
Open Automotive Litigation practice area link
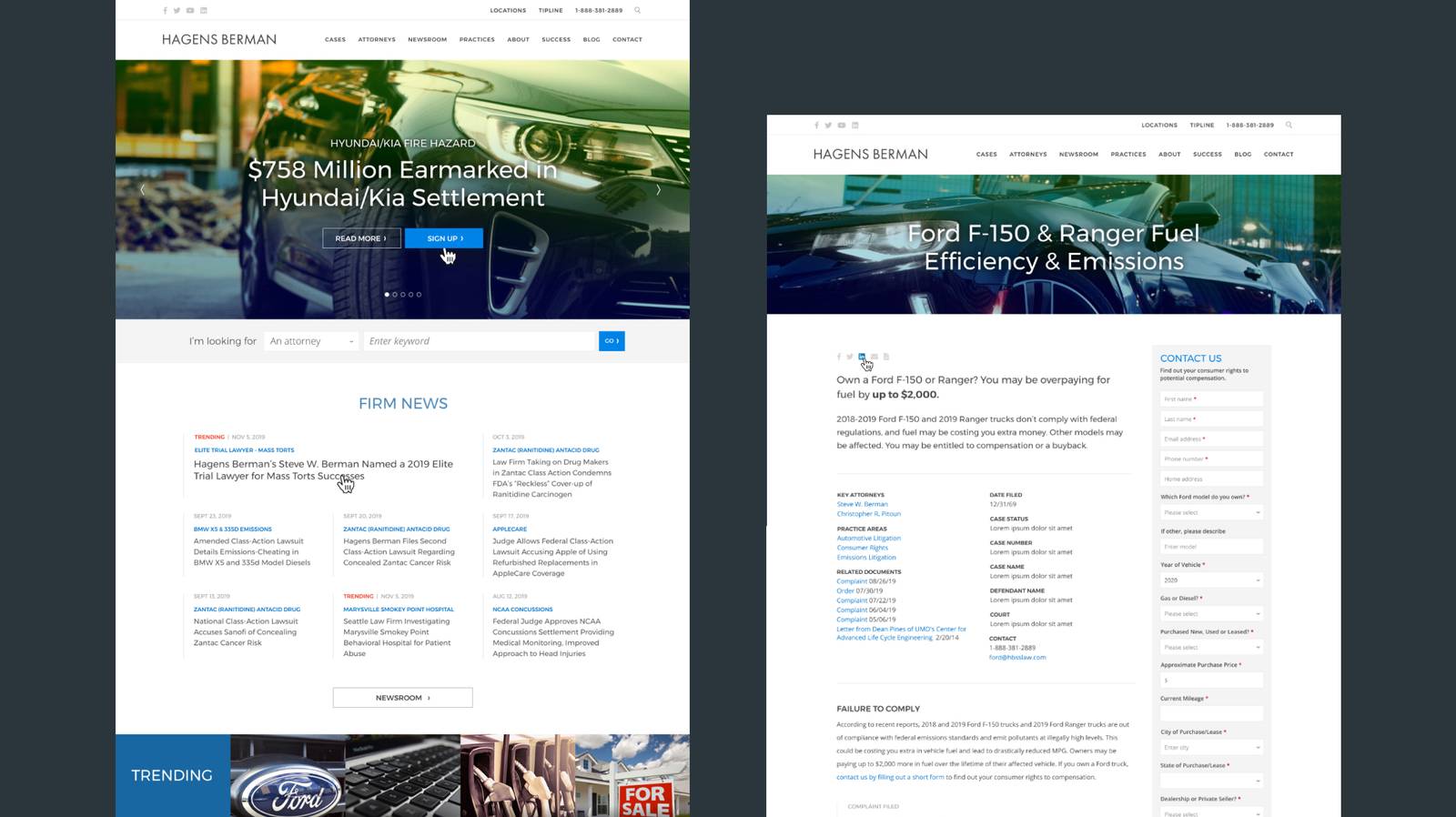[869, 538]
